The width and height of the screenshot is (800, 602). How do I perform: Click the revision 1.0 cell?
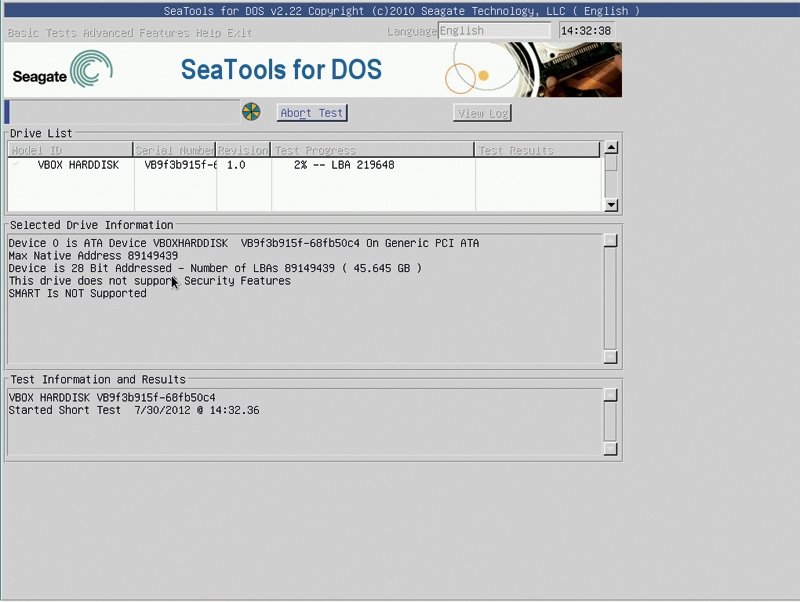coord(236,165)
